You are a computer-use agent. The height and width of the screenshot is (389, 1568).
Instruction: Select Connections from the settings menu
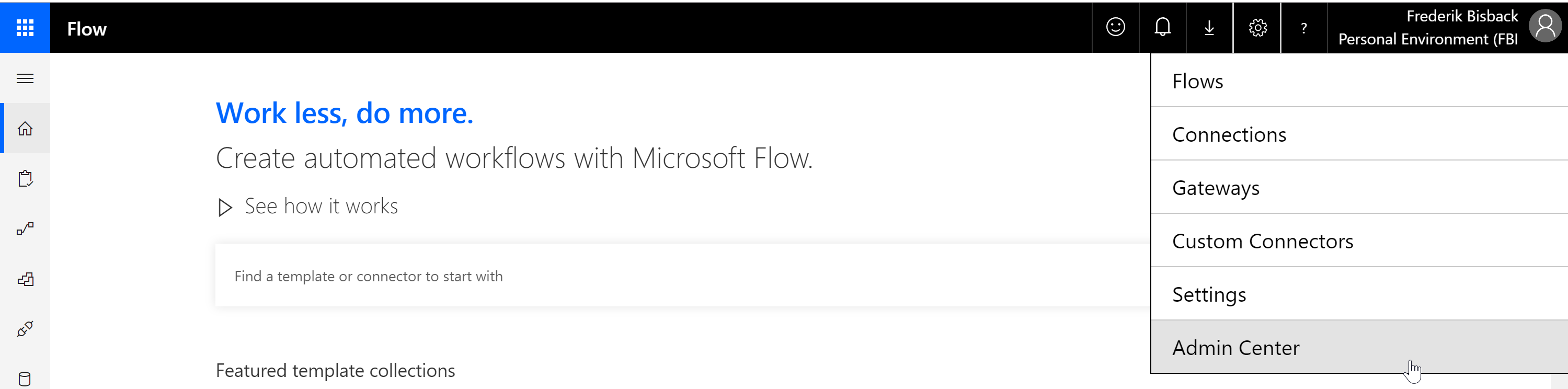point(1229,134)
